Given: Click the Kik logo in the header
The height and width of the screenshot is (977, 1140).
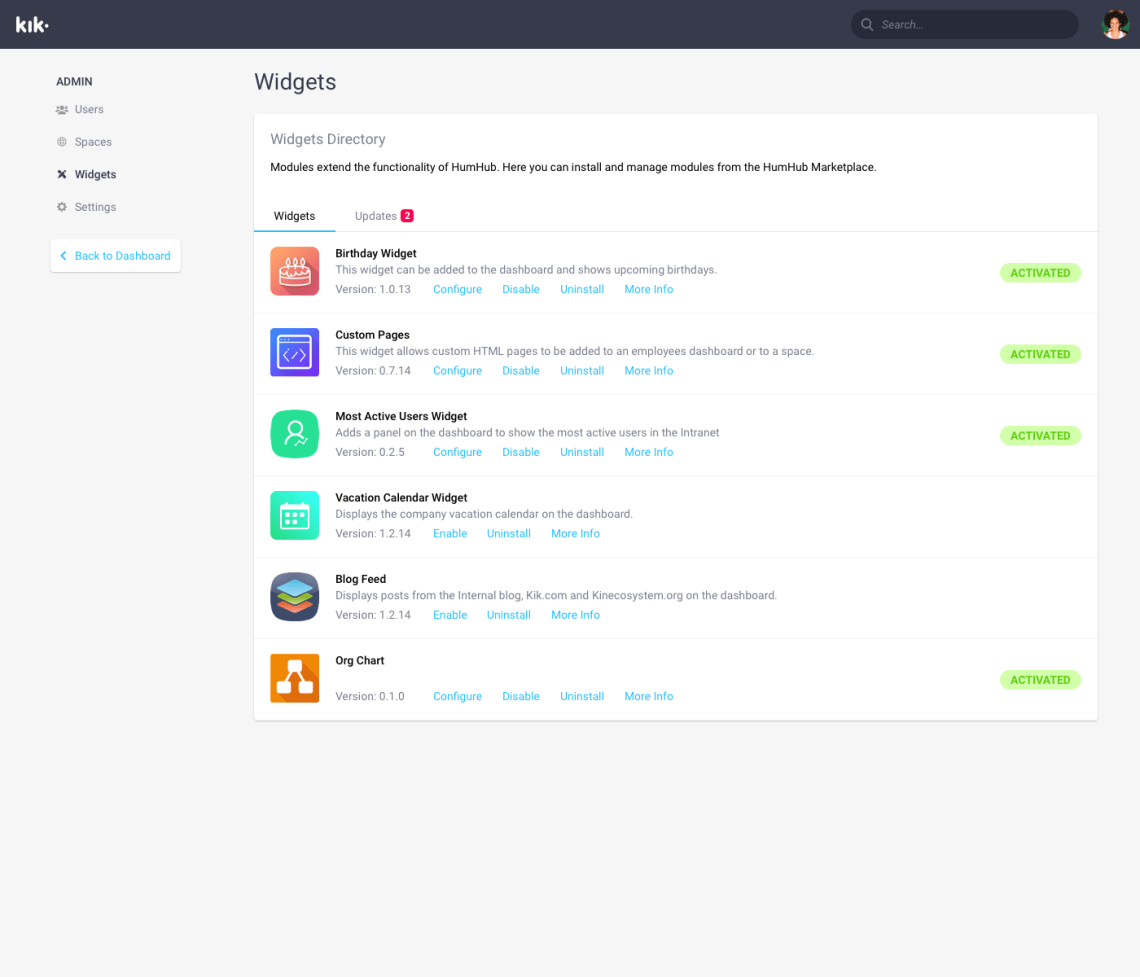Looking at the screenshot, I should [30, 23].
